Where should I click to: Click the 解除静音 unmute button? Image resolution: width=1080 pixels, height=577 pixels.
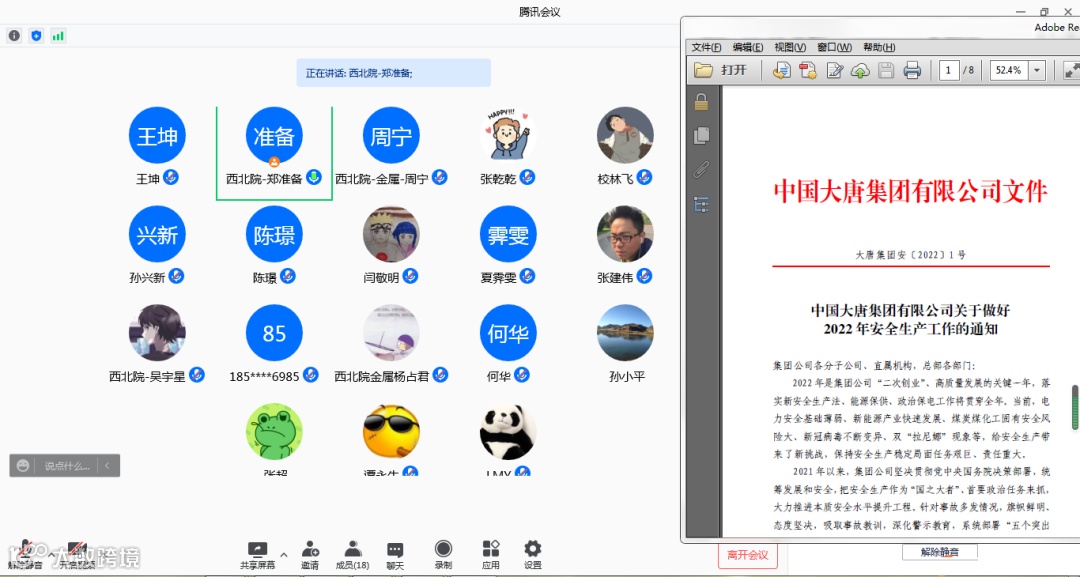click(x=939, y=552)
